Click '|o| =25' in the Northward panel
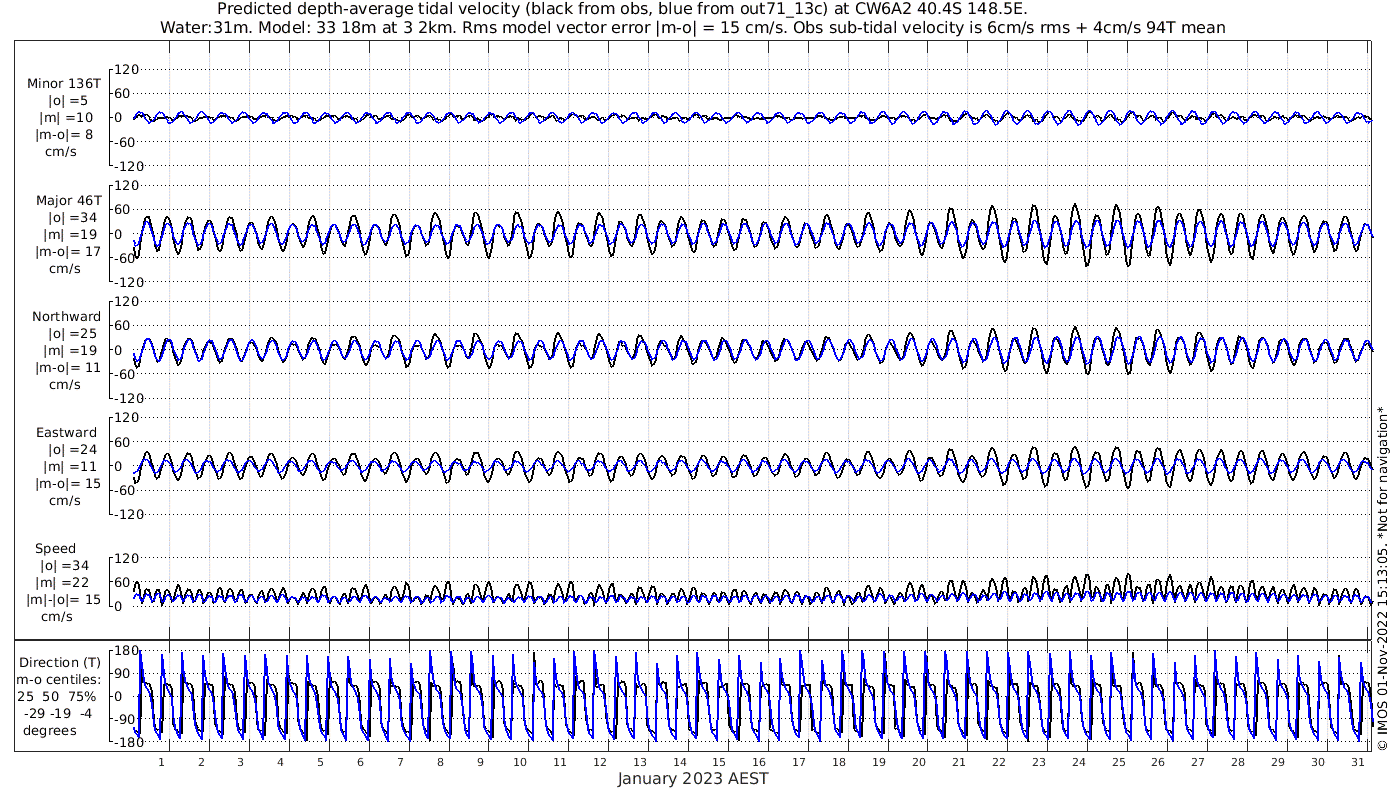Screen dimensions: 1400x800 [x=67, y=334]
